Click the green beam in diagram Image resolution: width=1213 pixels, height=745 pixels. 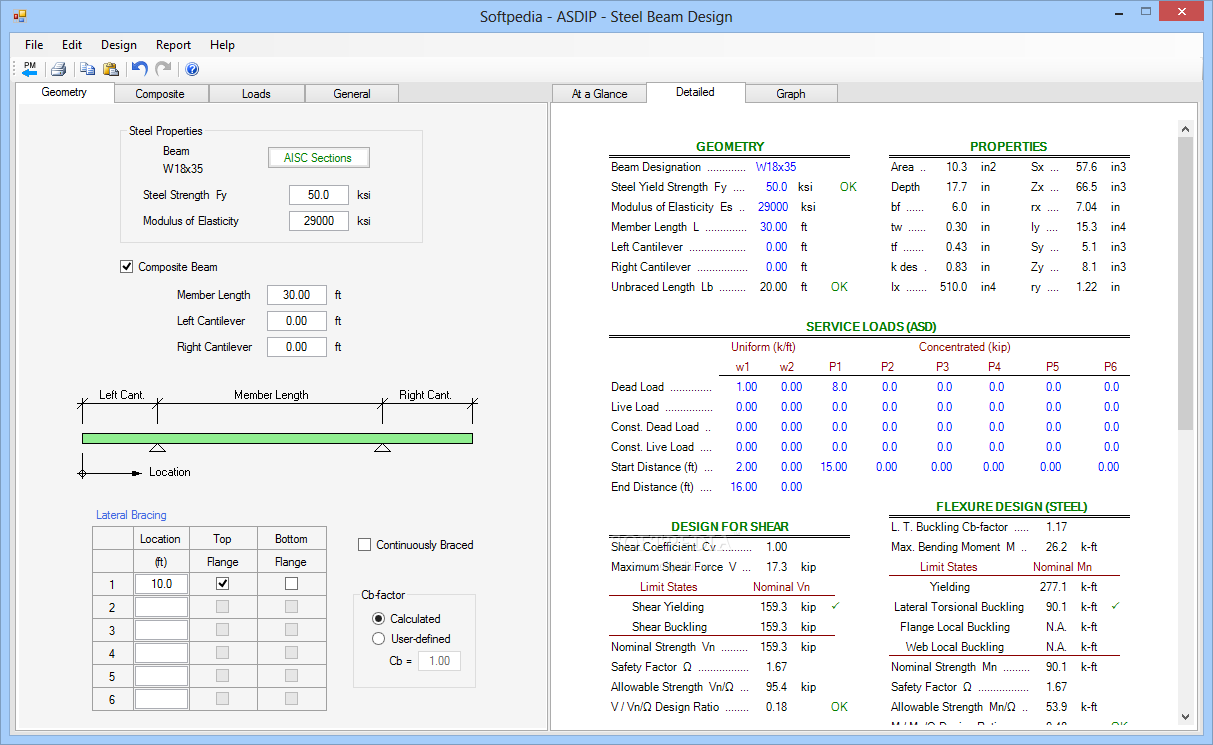pos(277,438)
